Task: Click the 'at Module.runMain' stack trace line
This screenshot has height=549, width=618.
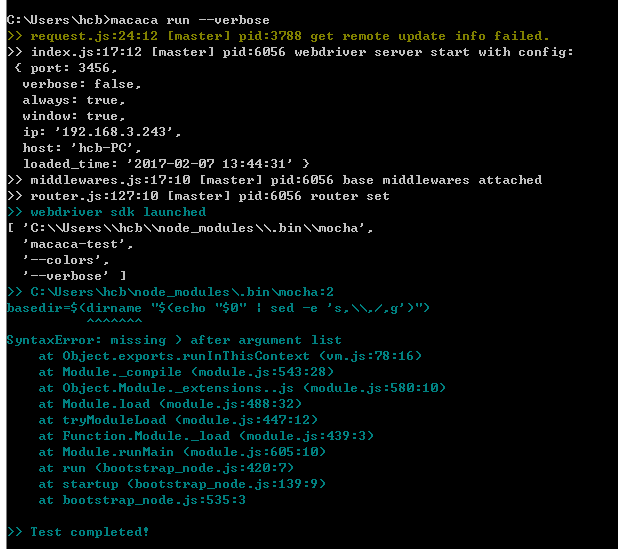Action: pos(182,452)
